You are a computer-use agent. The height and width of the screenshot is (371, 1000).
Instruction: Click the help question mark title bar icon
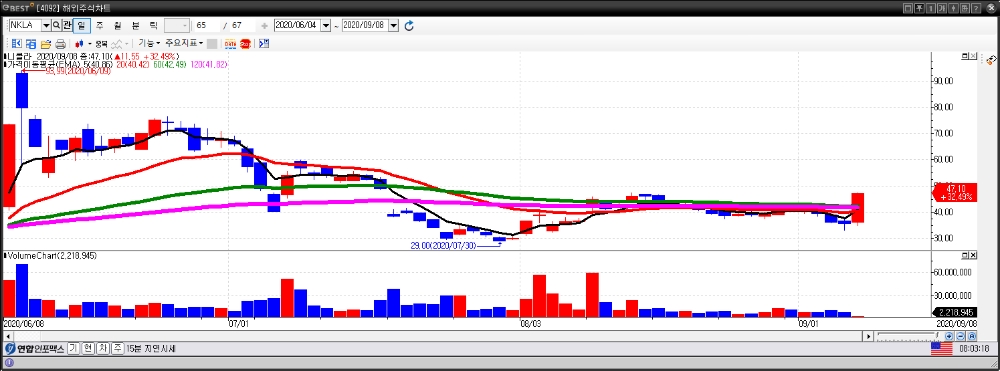pos(975,8)
